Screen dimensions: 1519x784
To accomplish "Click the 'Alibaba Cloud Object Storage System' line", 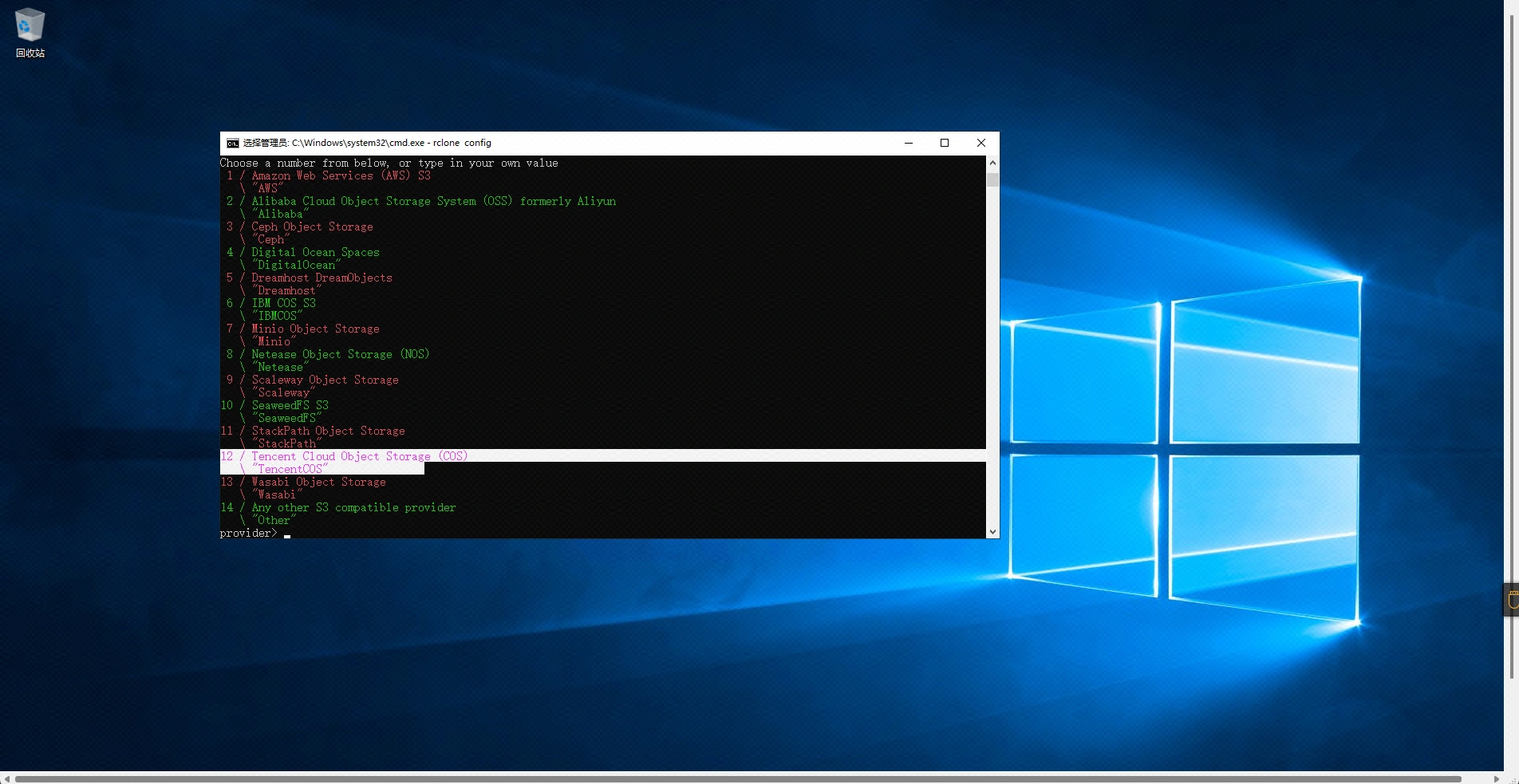I will point(421,201).
